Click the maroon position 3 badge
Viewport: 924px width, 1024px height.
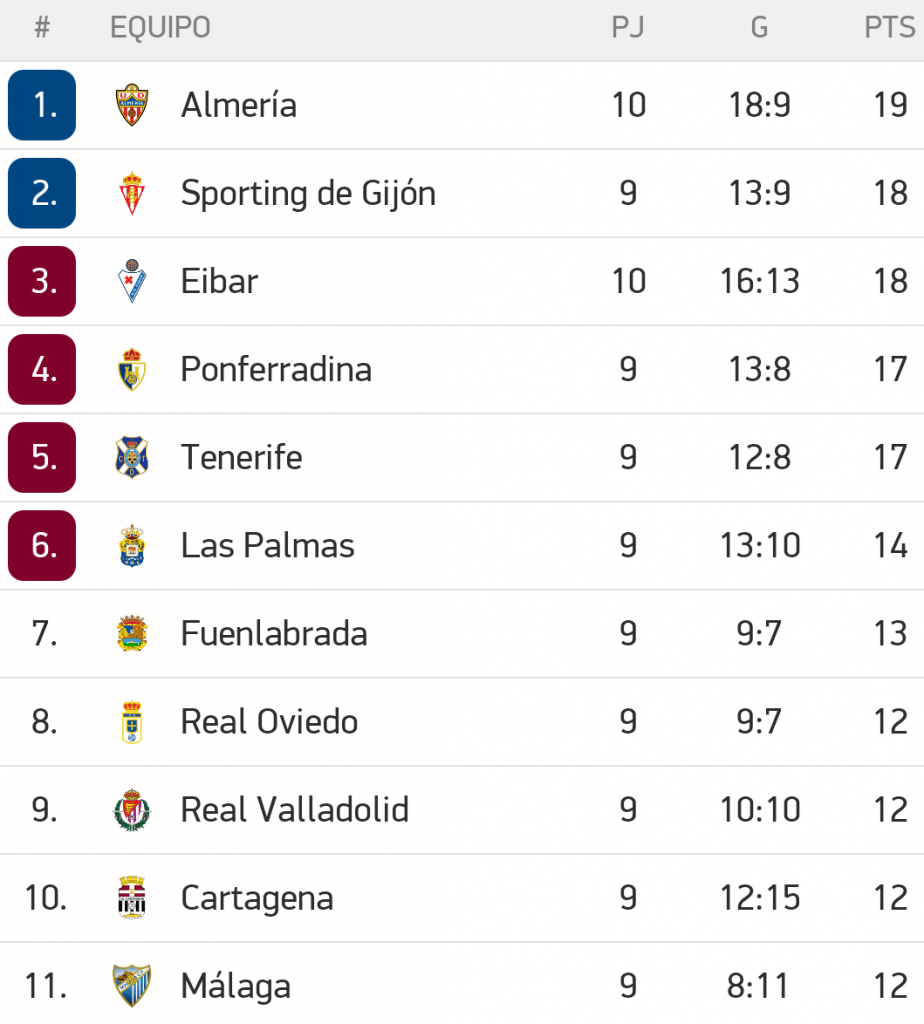click(42, 281)
